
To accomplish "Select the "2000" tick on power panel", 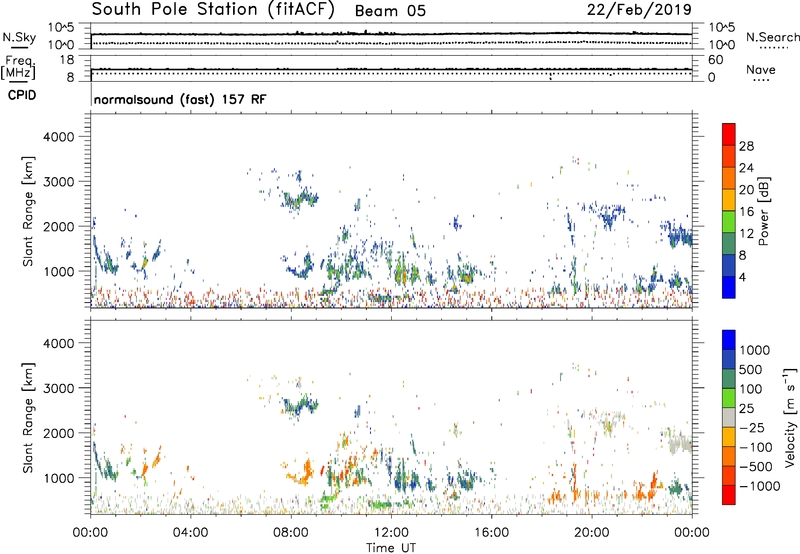I will click(x=58, y=226).
